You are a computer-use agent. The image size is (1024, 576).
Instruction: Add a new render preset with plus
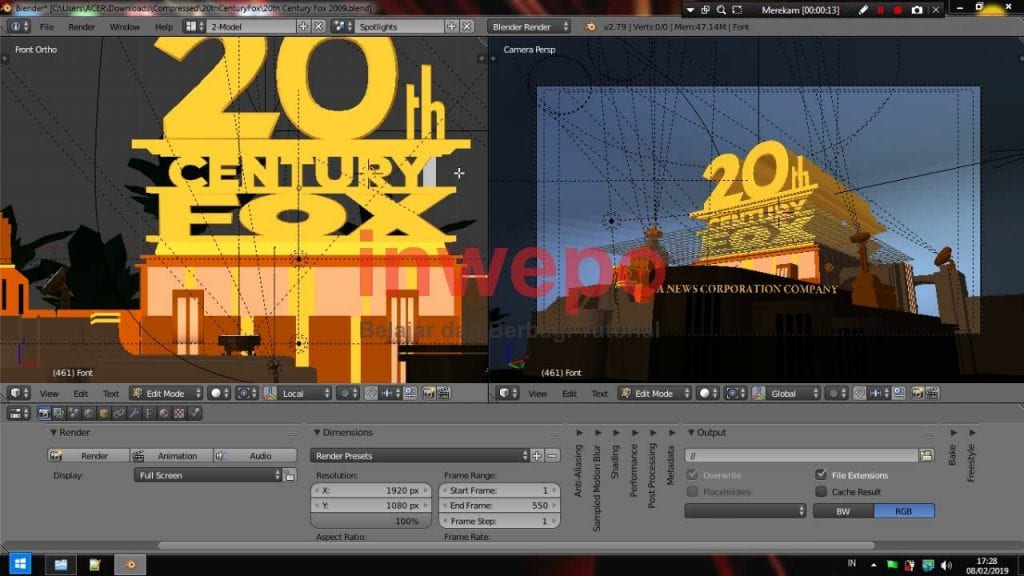(x=537, y=455)
